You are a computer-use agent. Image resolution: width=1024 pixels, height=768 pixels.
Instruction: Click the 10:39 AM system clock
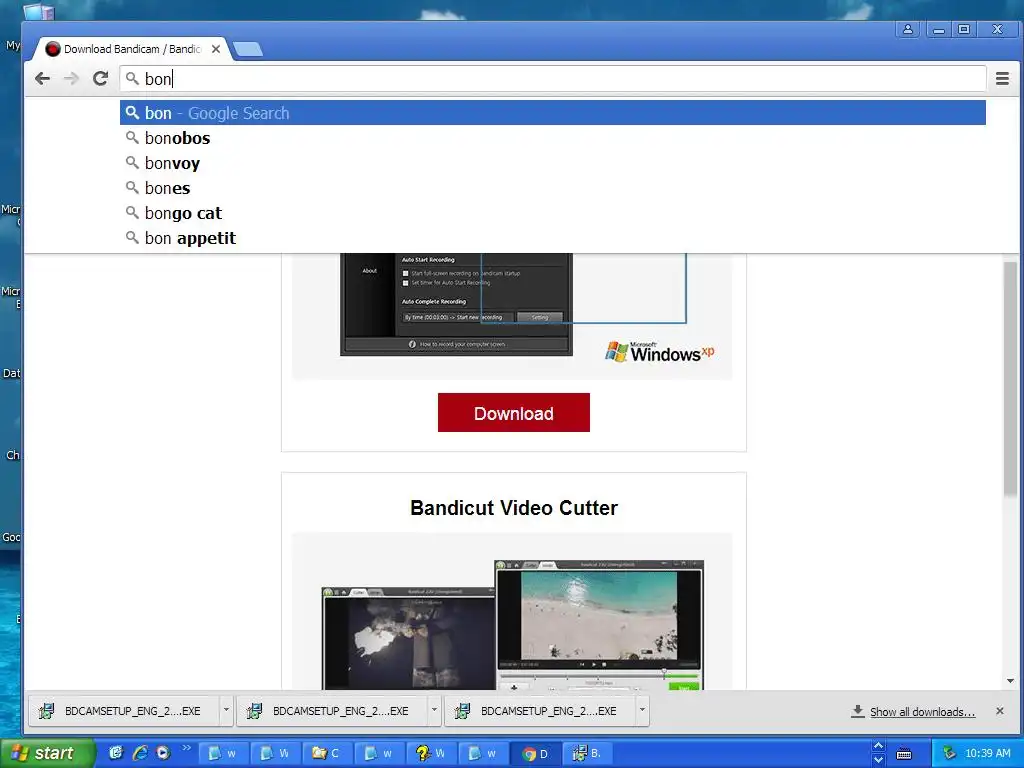point(987,754)
